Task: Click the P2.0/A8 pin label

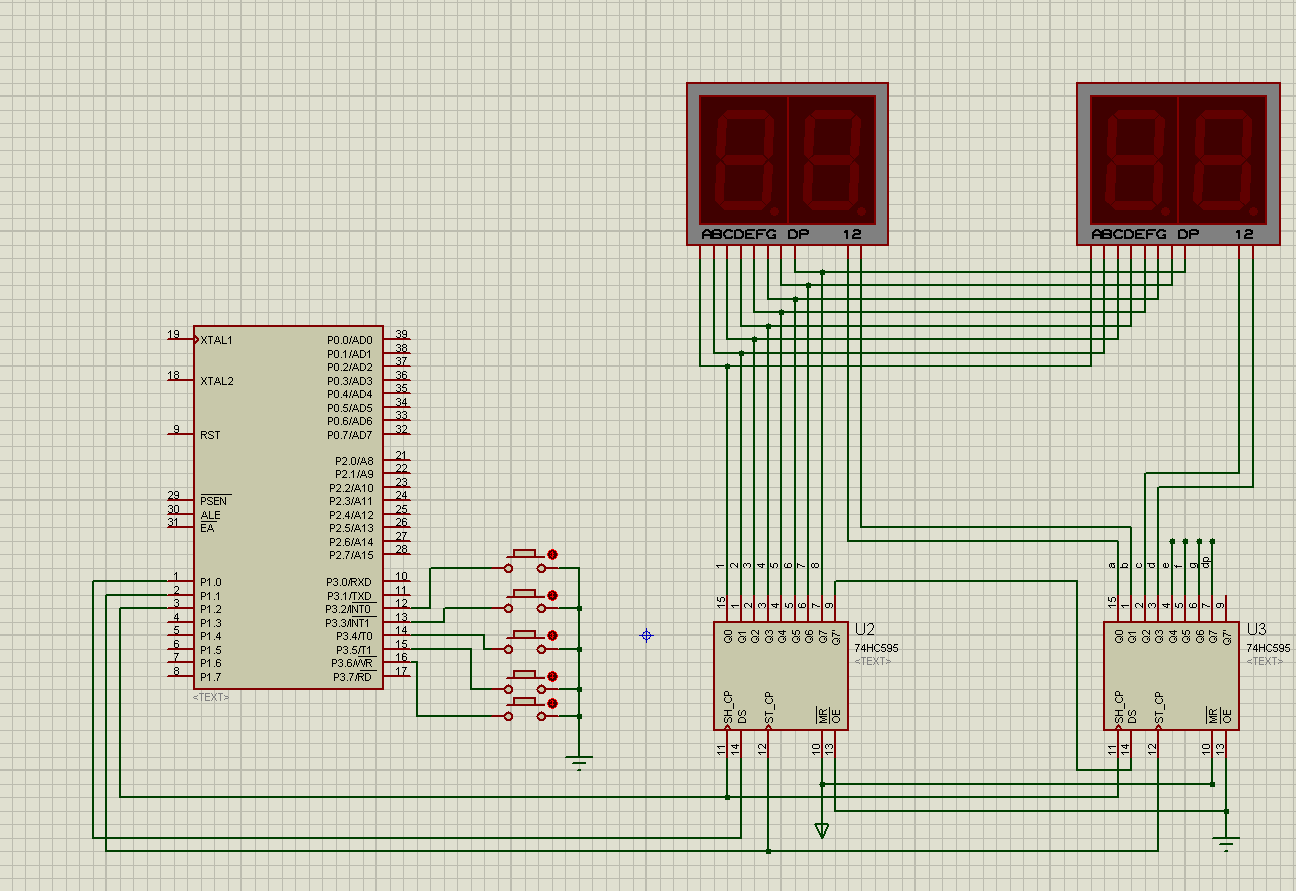Action: 354,461
